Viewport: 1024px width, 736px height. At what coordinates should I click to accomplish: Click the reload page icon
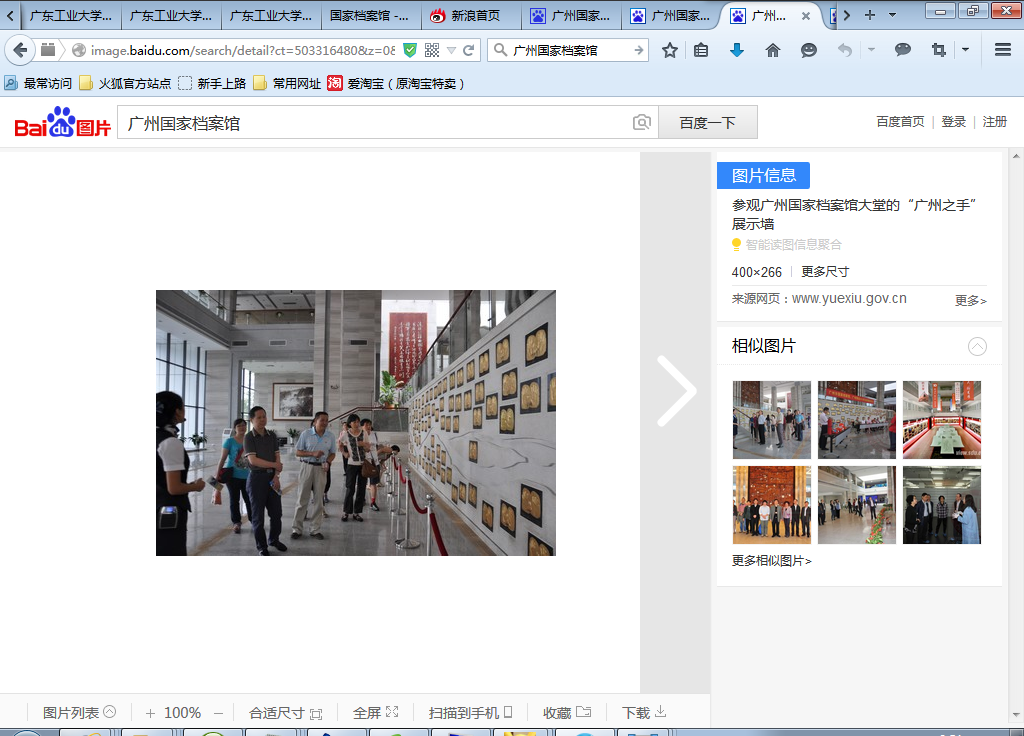pyautogui.click(x=468, y=50)
